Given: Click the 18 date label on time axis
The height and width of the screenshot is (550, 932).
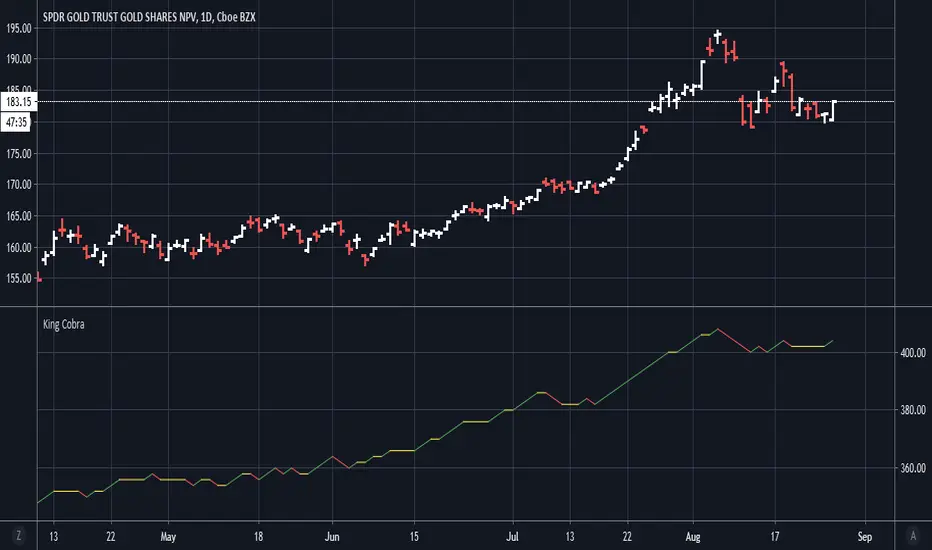Looking at the screenshot, I should click(258, 537).
